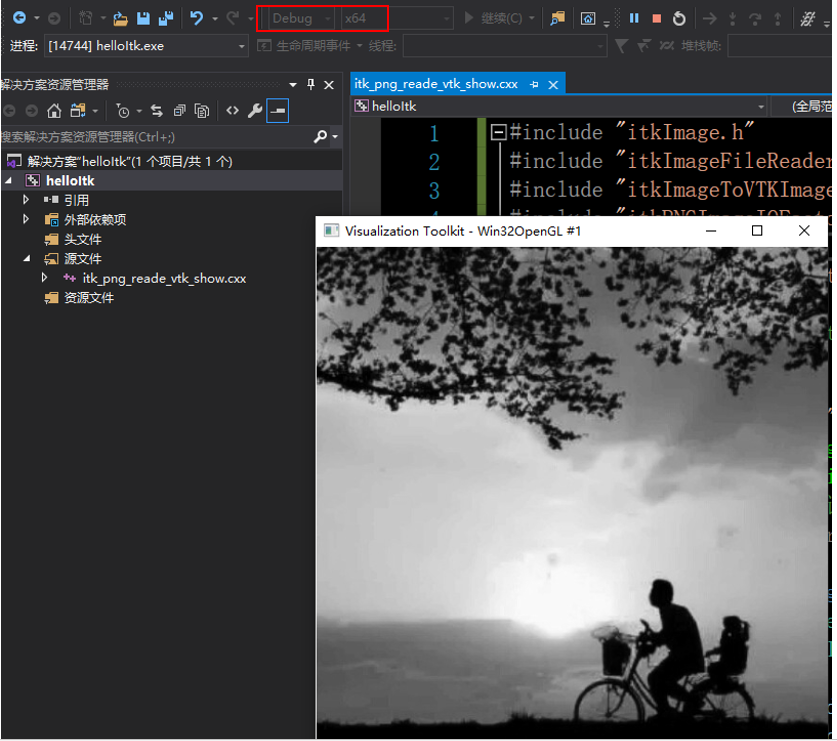Collapse the #include region on line 1
The width and height of the screenshot is (837, 741).
pos(498,132)
